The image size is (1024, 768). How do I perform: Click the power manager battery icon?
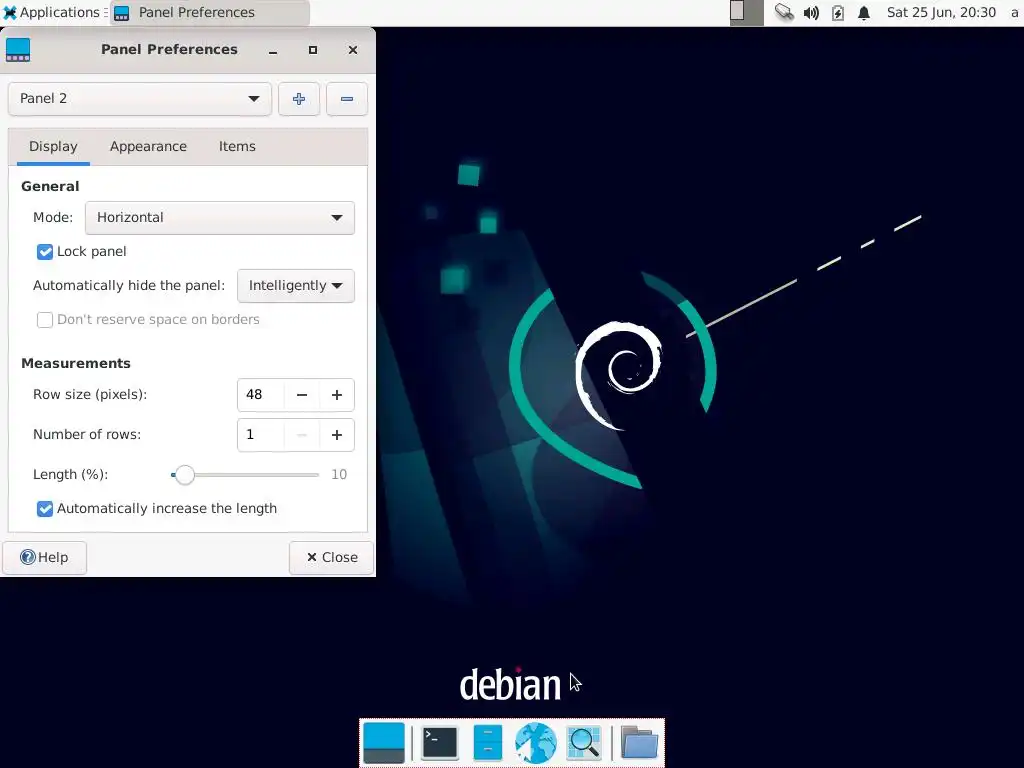[x=838, y=12]
